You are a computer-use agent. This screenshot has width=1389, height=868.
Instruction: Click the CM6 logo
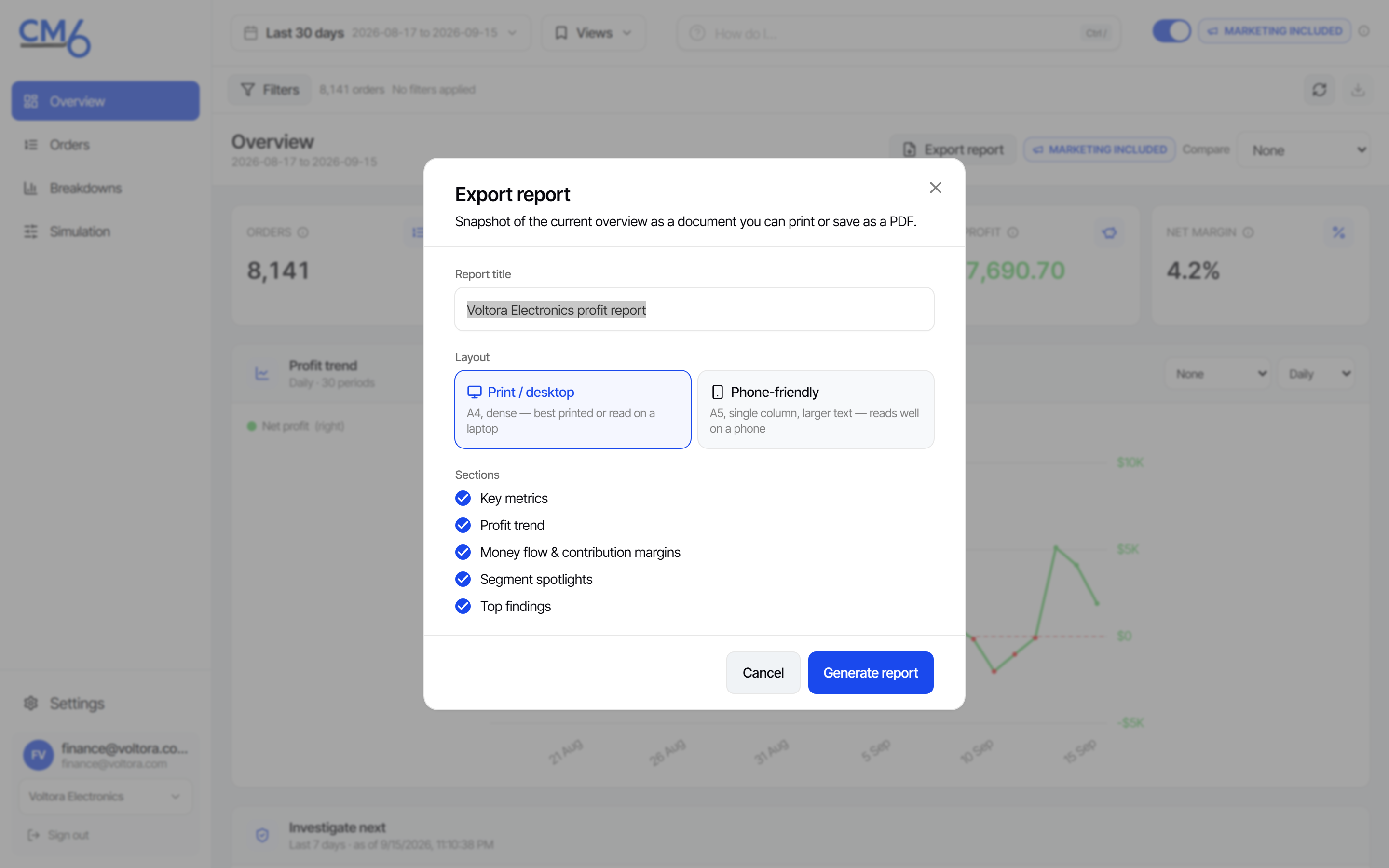[54, 38]
